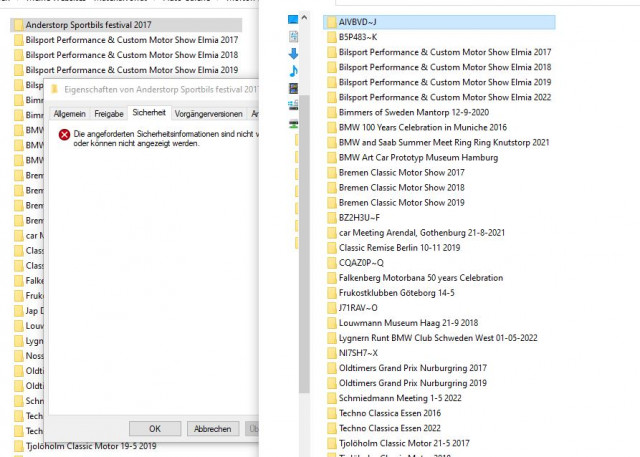Click folder icon of Tjolöholm Classic Motor 19-5 2019
Image resolution: width=640 pixels, height=457 pixels.
pos(18,446)
